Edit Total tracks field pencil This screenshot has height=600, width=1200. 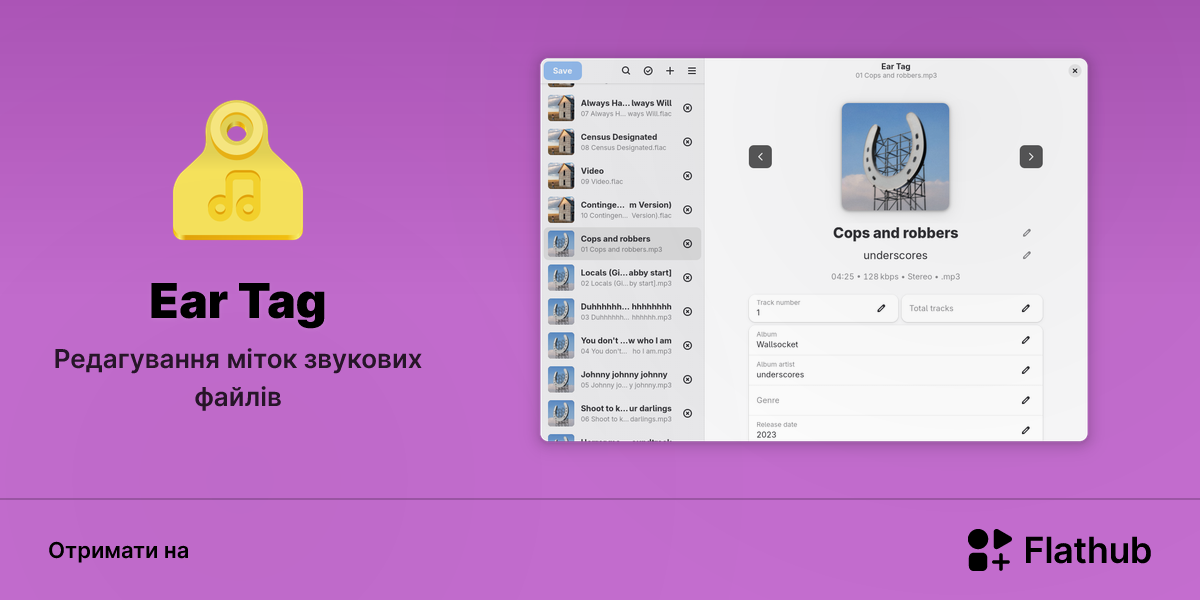point(1025,308)
